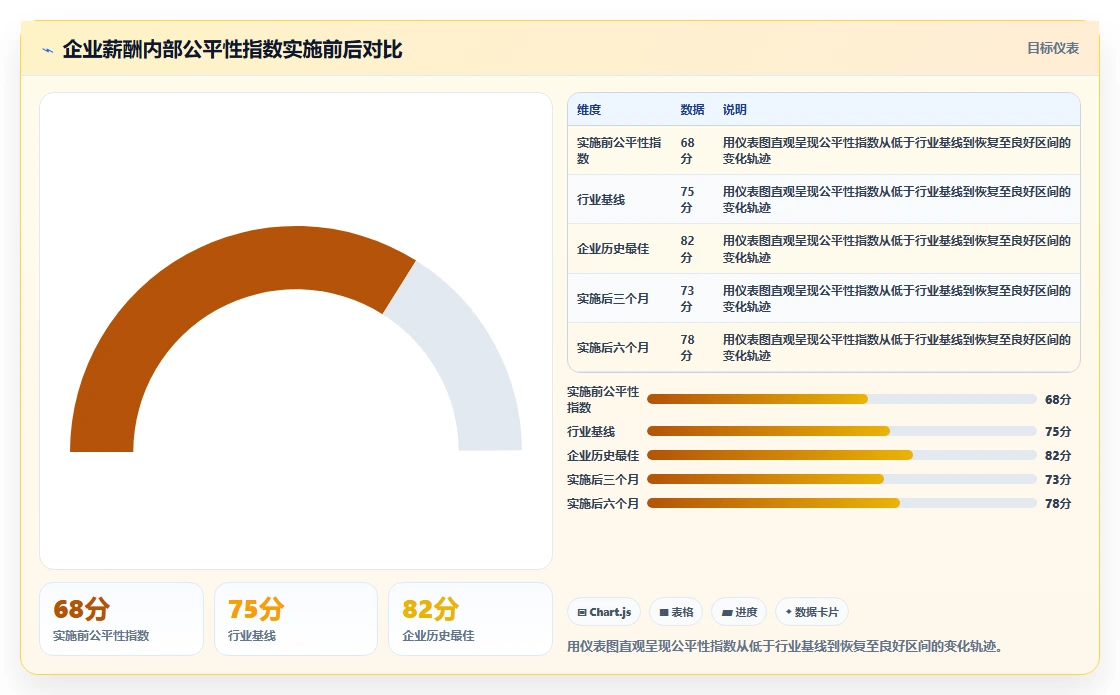The width and height of the screenshot is (1120, 695).
Task: Select the 75分 行业基线 stat card
Action: (296, 619)
